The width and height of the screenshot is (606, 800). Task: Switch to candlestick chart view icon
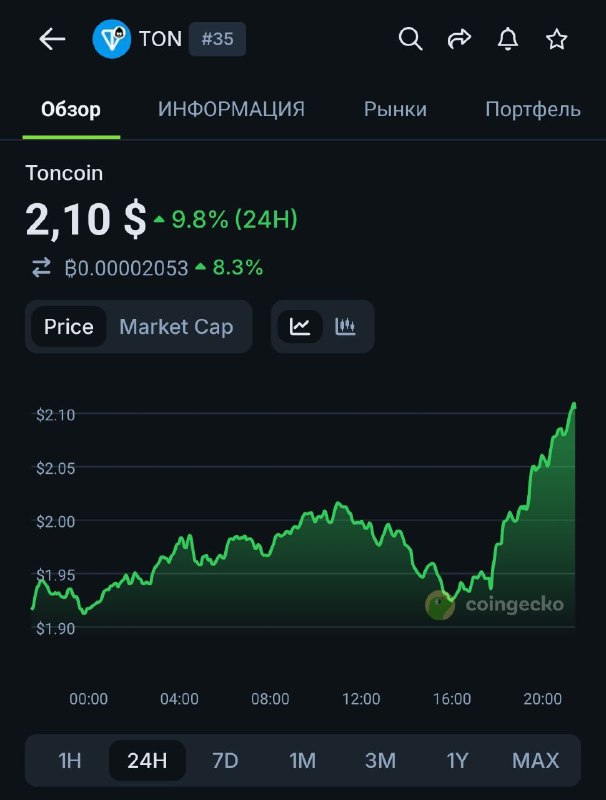point(347,326)
